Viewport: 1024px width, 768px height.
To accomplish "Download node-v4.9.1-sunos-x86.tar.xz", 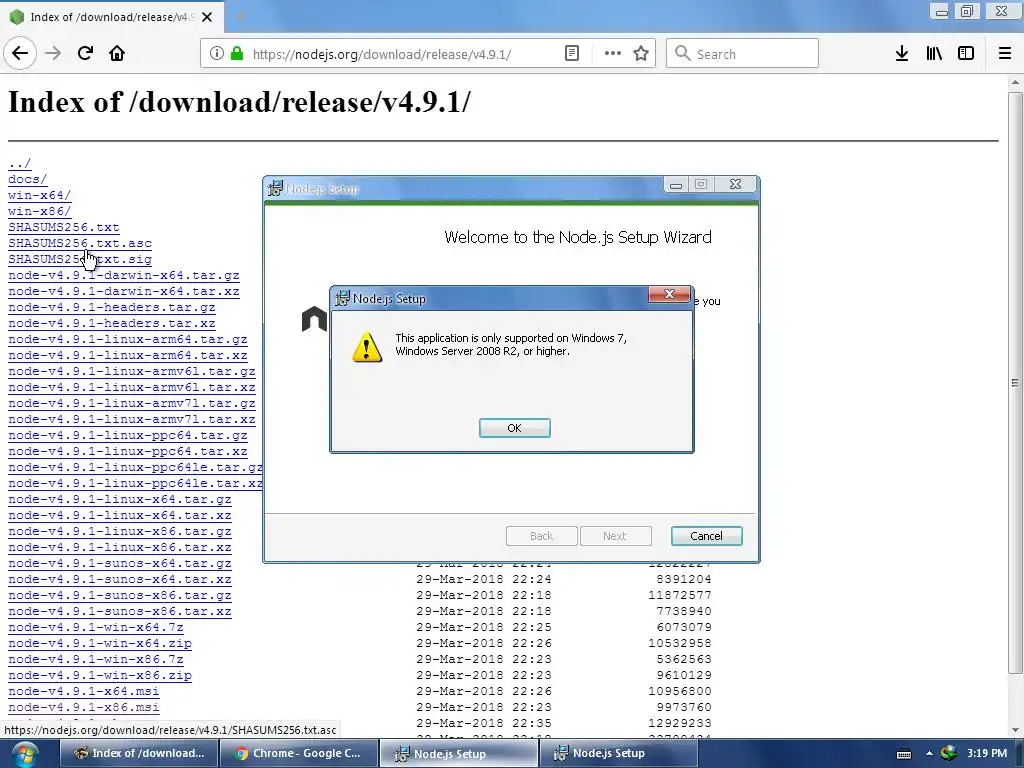I will (x=120, y=611).
